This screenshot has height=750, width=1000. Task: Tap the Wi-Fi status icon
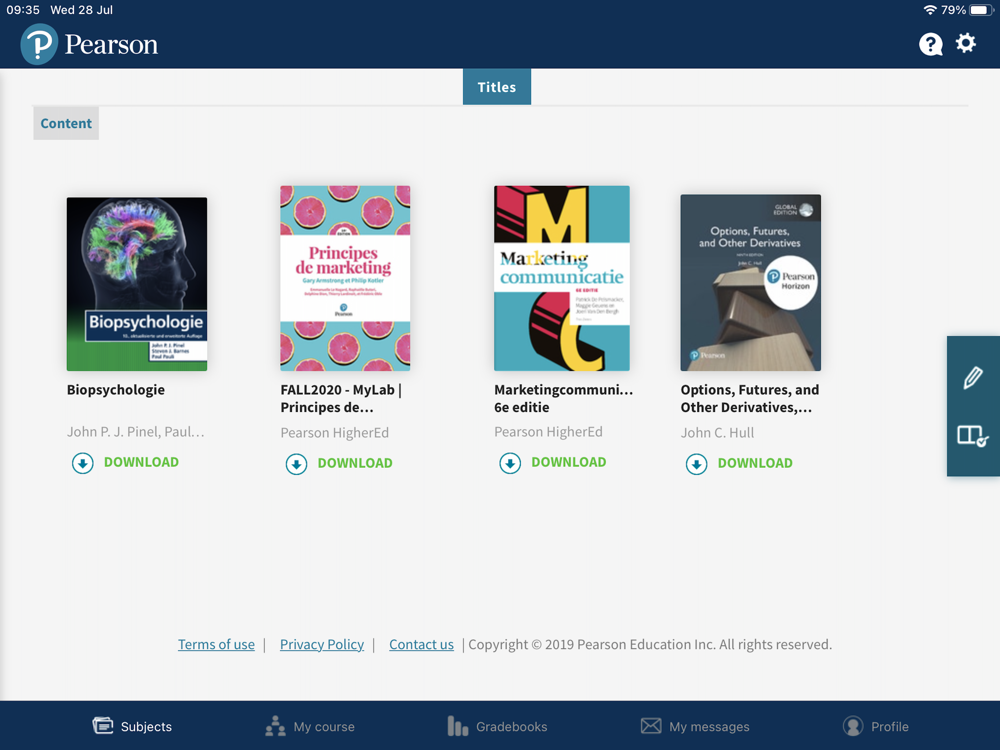coord(930,10)
